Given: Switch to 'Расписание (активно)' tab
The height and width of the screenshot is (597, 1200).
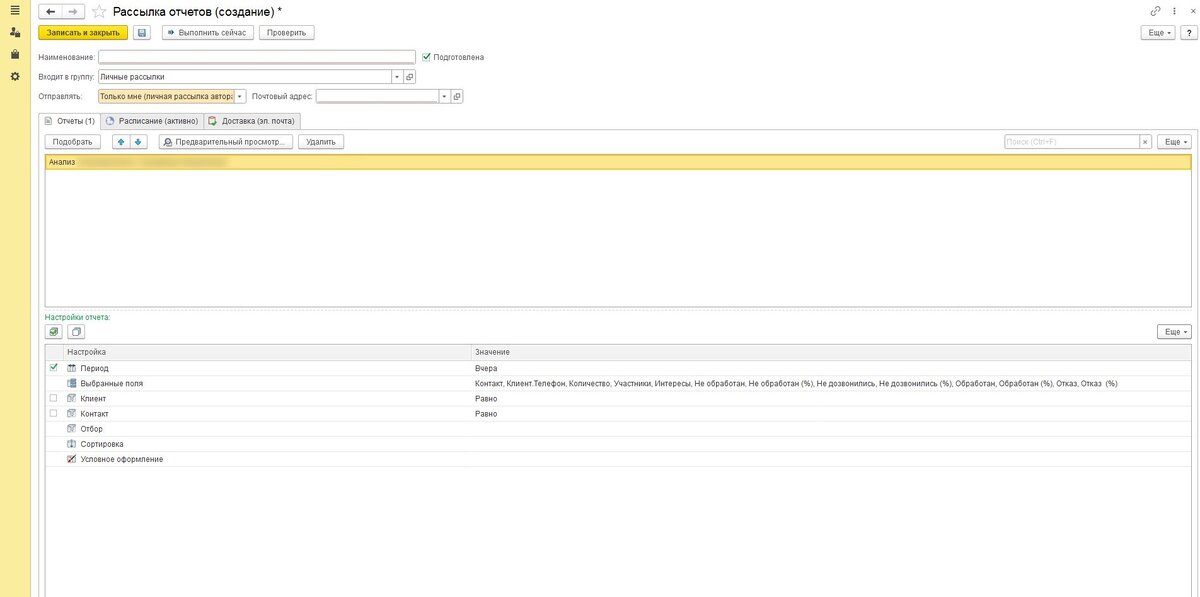Looking at the screenshot, I should pos(152,121).
